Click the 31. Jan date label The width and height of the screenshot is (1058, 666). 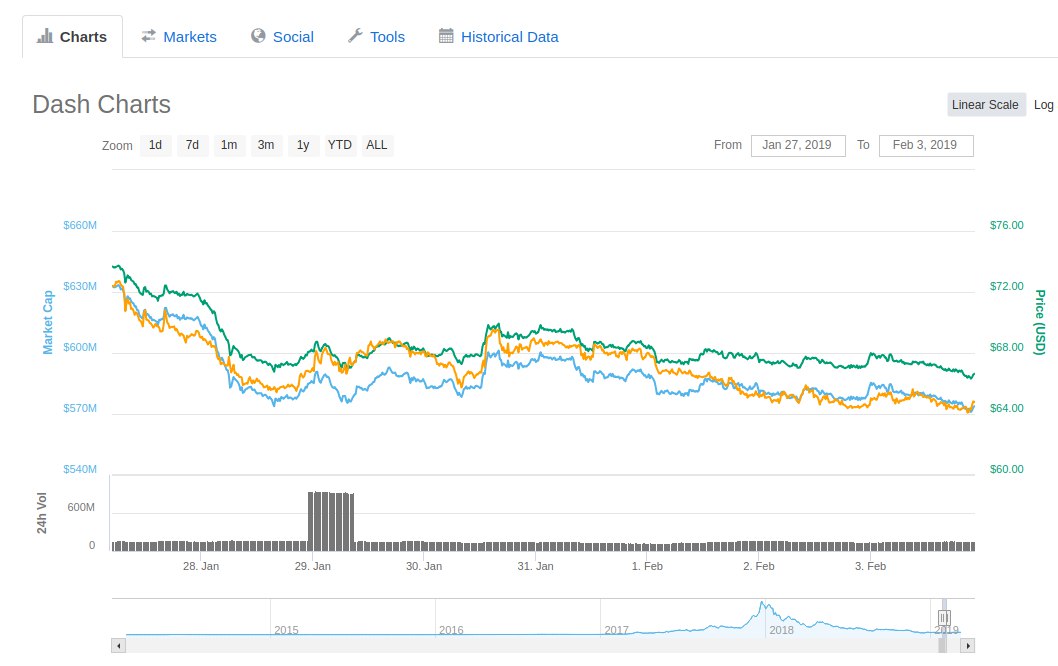[x=536, y=566]
